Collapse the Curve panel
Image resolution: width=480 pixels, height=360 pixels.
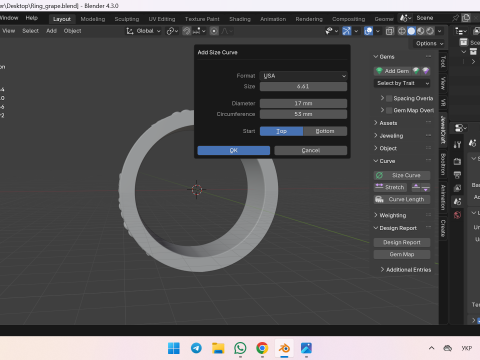click(x=384, y=161)
